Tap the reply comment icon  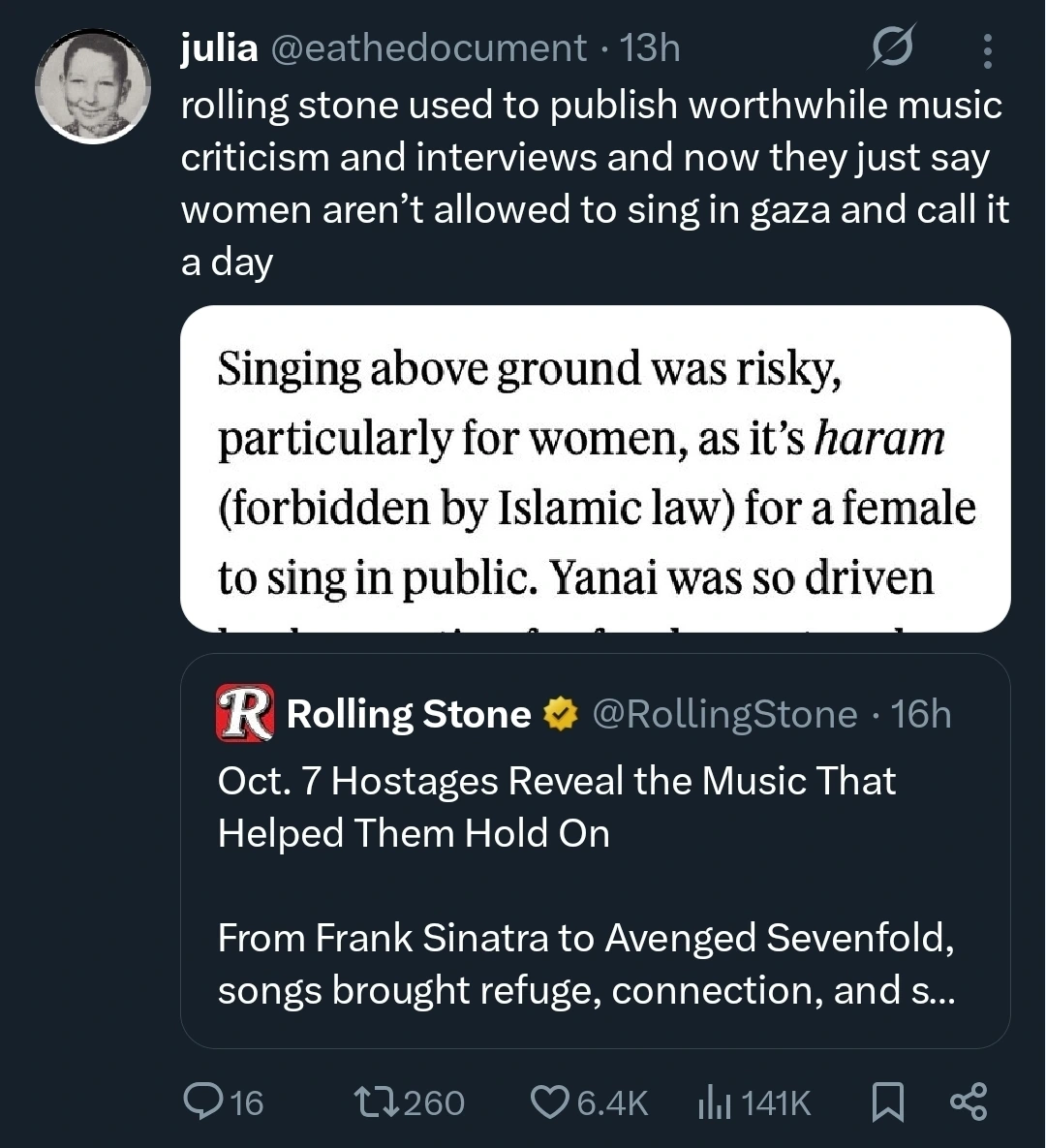click(x=201, y=1101)
